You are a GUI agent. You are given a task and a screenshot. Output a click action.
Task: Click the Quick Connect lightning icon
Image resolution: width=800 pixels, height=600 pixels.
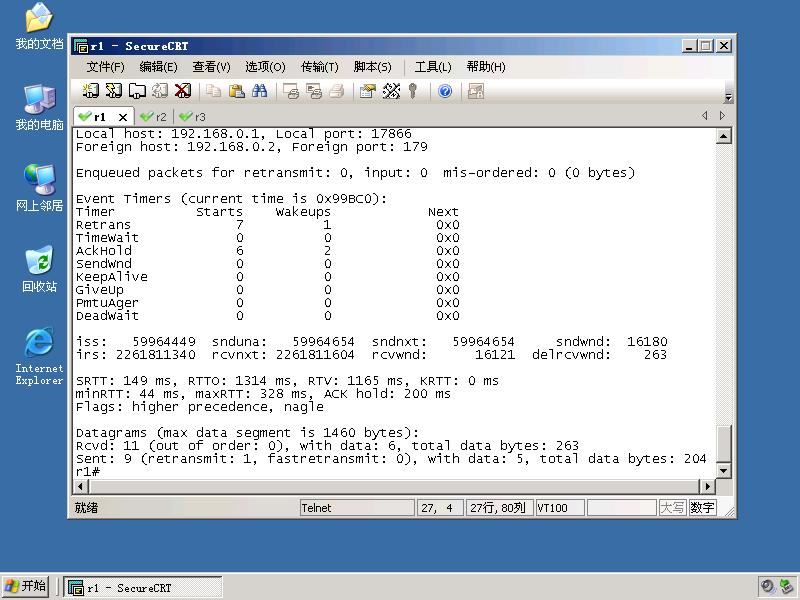pyautogui.click(x=113, y=91)
